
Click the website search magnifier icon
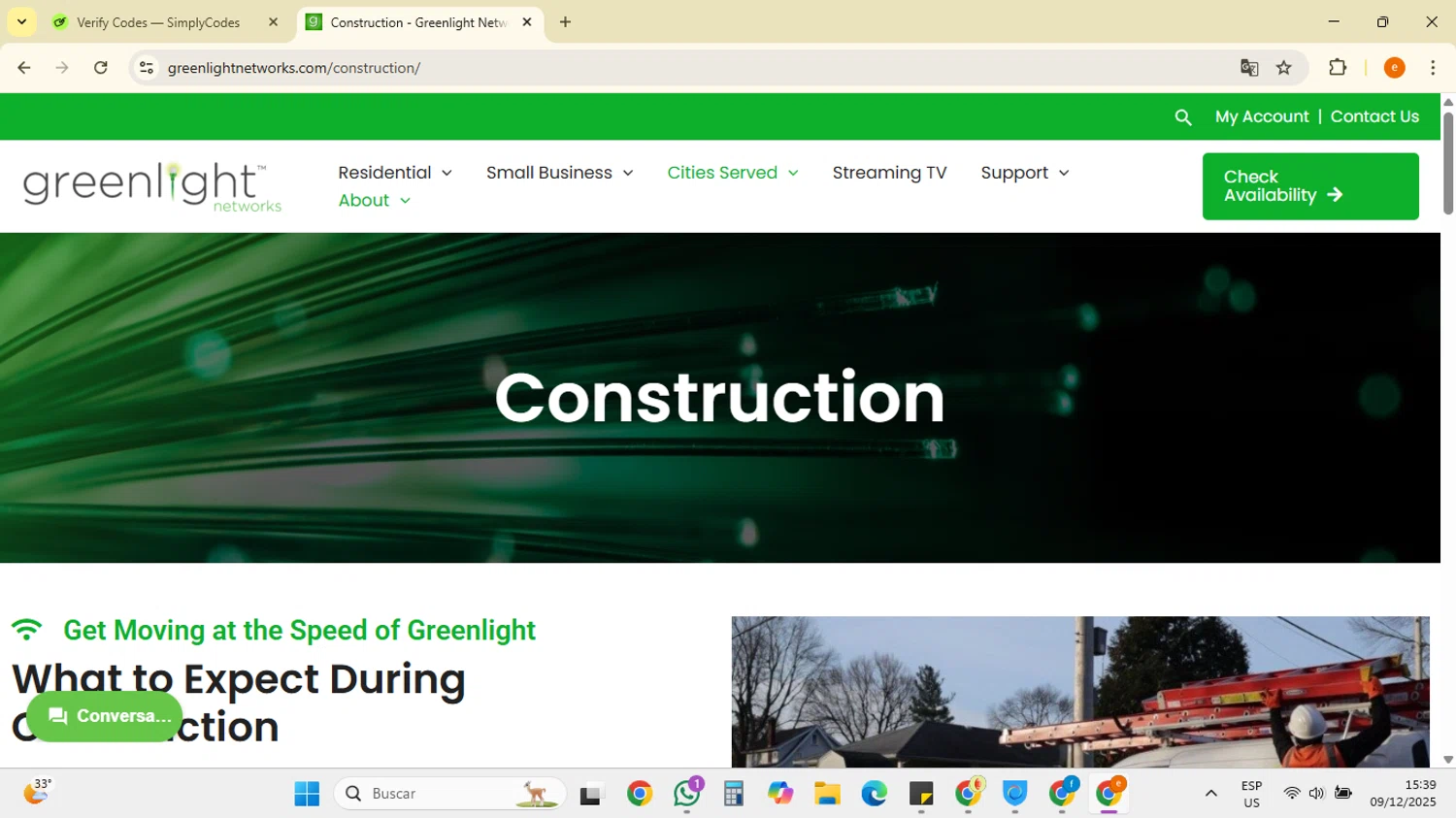coord(1182,117)
